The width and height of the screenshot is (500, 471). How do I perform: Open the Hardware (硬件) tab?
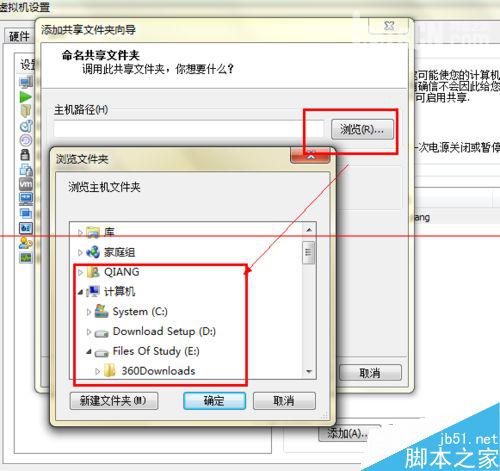(19, 36)
